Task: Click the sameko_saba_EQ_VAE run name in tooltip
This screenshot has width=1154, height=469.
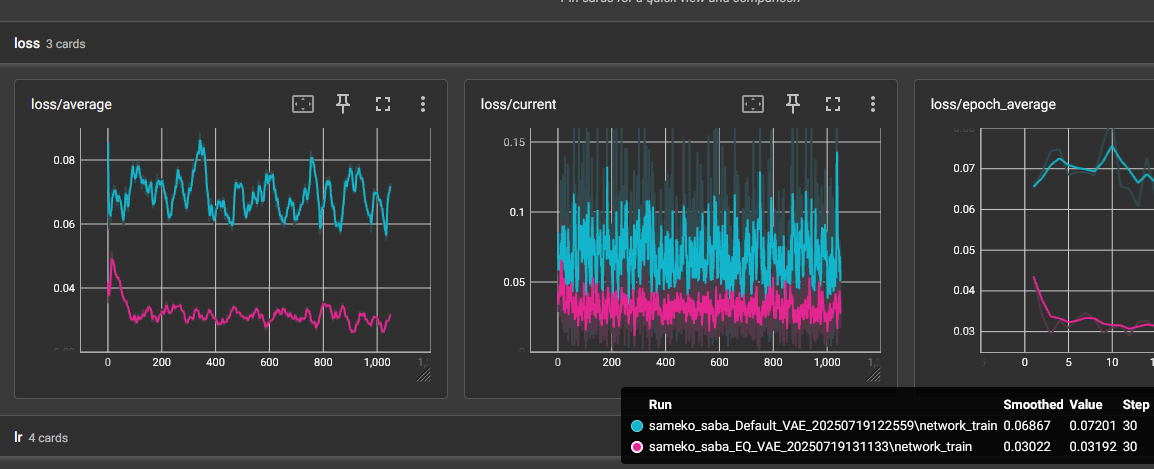Action: pos(810,447)
